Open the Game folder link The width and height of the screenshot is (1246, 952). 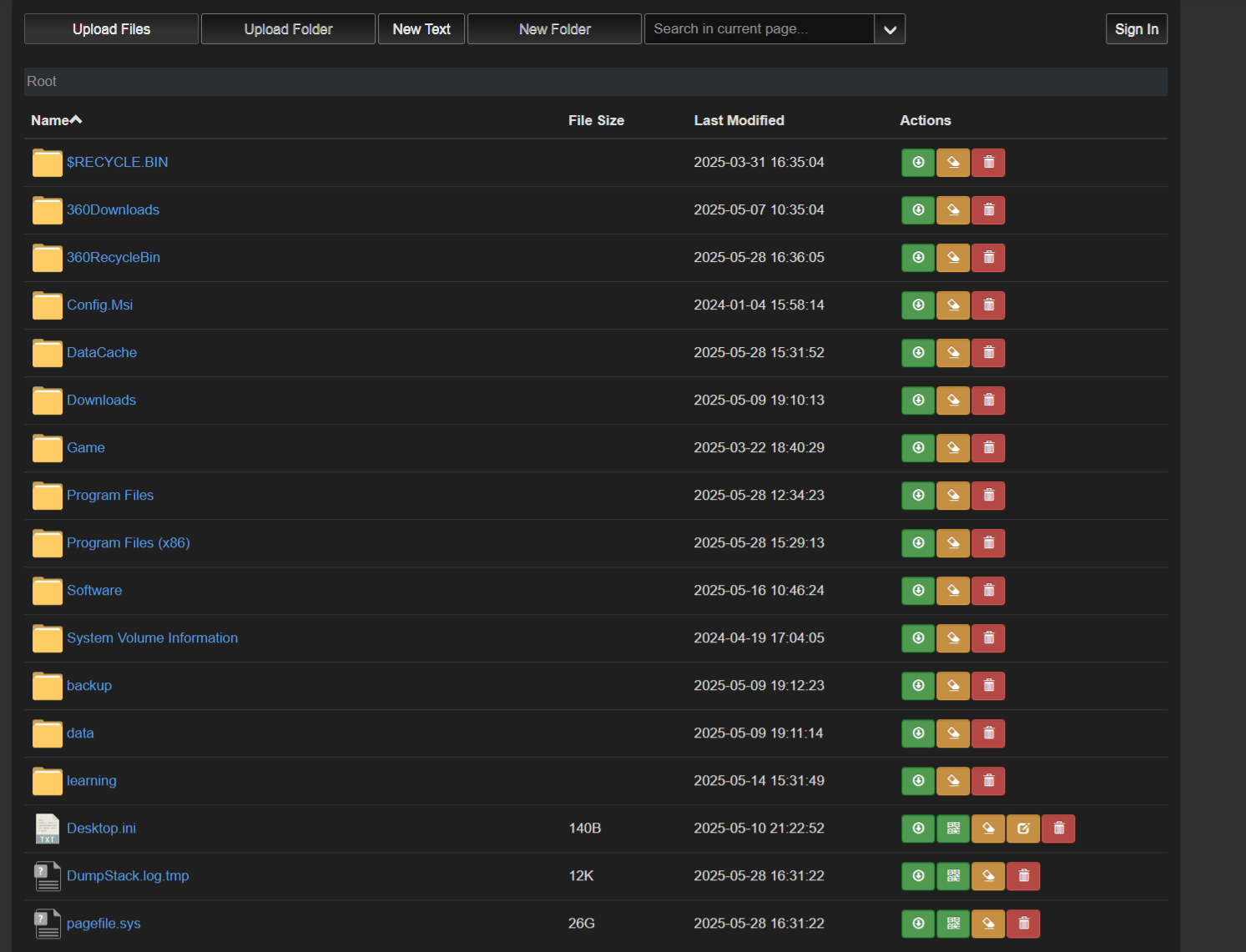click(86, 448)
